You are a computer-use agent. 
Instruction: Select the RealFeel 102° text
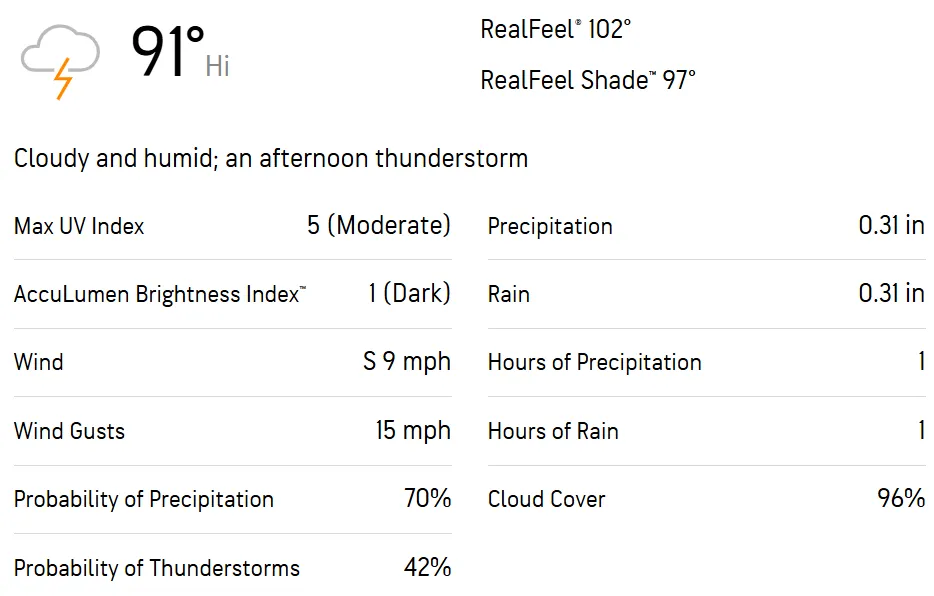(x=555, y=29)
